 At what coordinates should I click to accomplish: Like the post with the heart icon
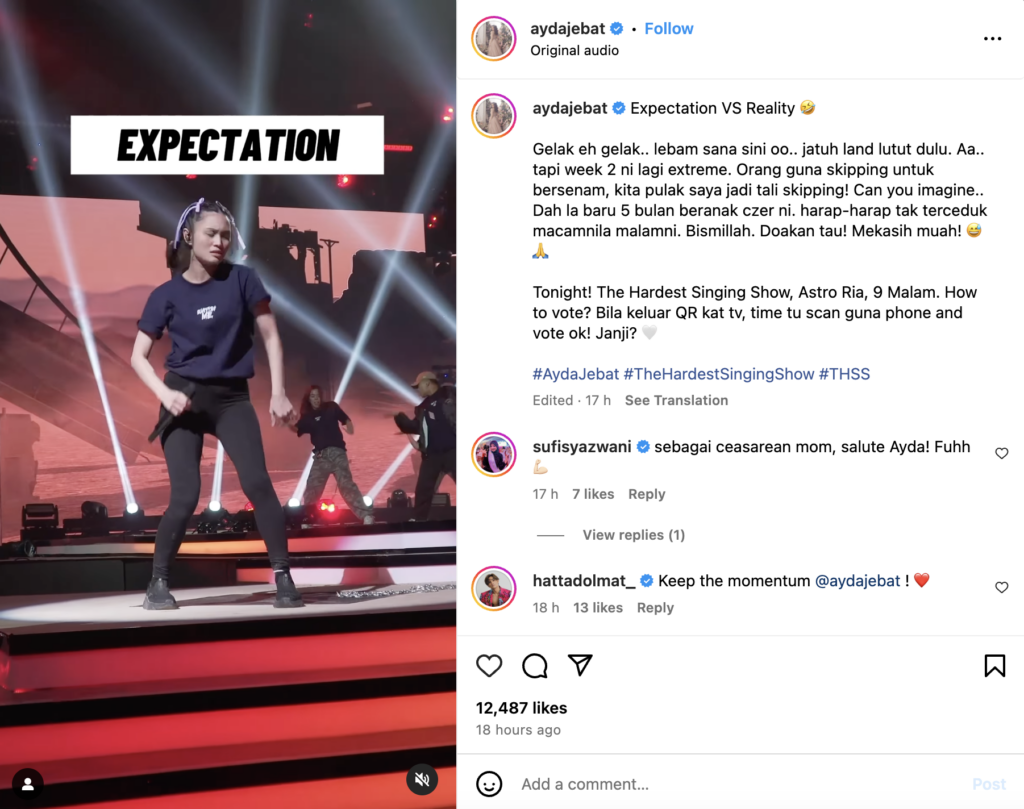tap(489, 665)
